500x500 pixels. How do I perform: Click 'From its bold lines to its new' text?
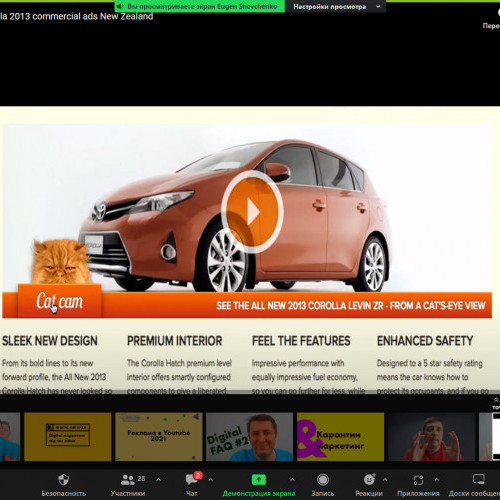coord(48,363)
